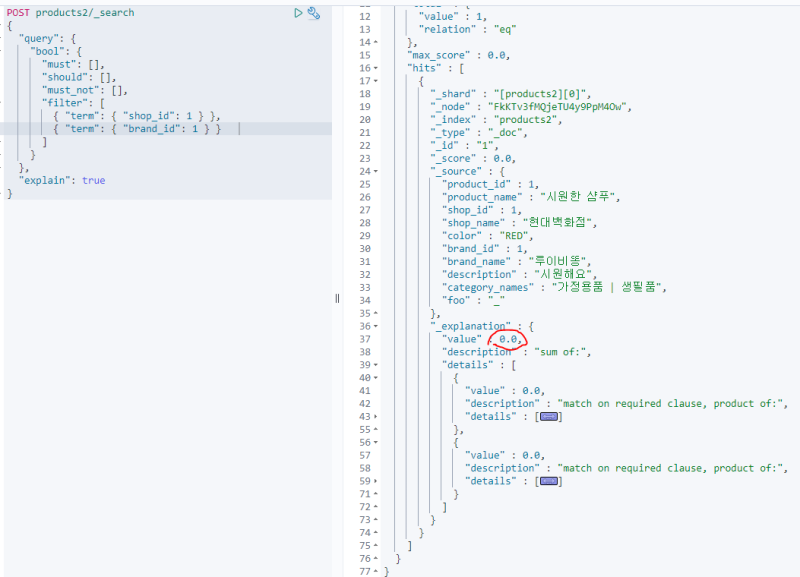Click the "should": [] line in the query

click(x=79, y=77)
